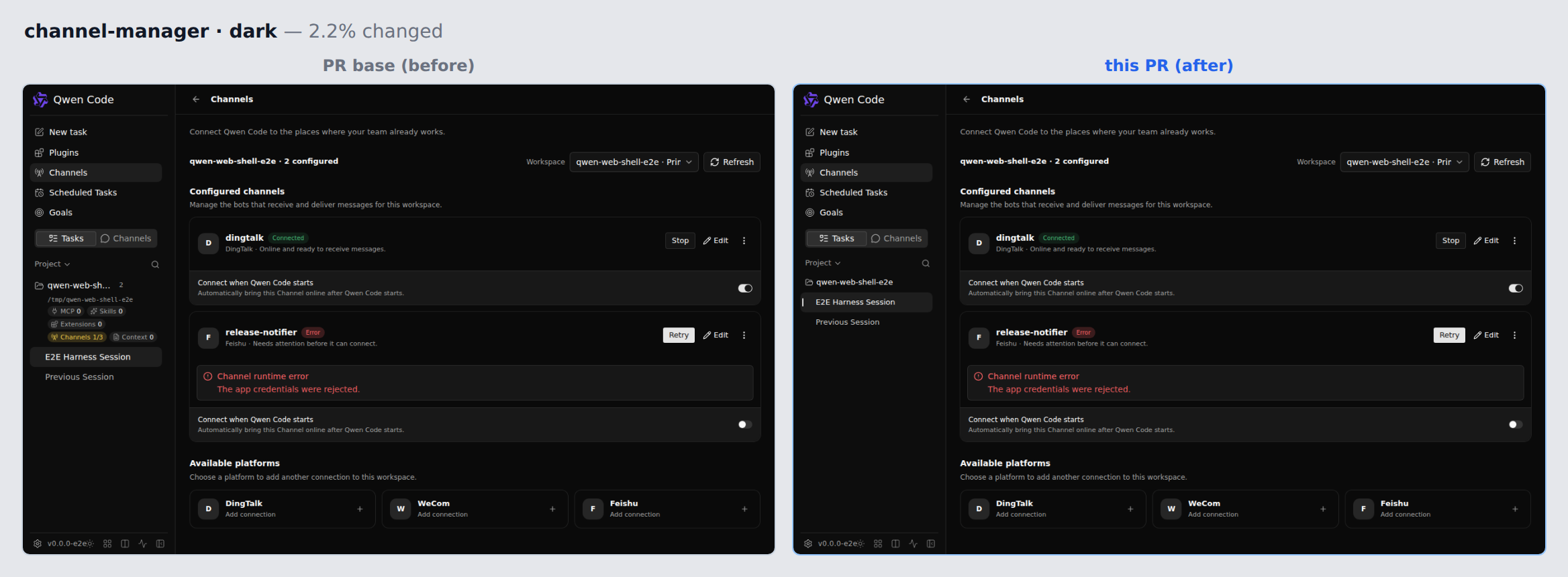Screen dimensions: 1568x577
Task: Click the Refresh button in the after panel
Action: [x=1502, y=162]
